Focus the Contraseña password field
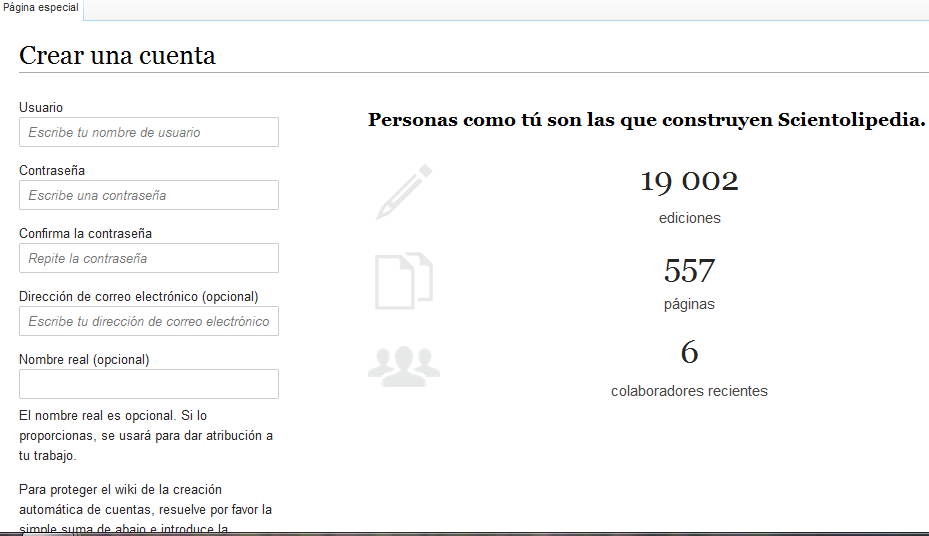This screenshot has width=929, height=536. (x=149, y=195)
